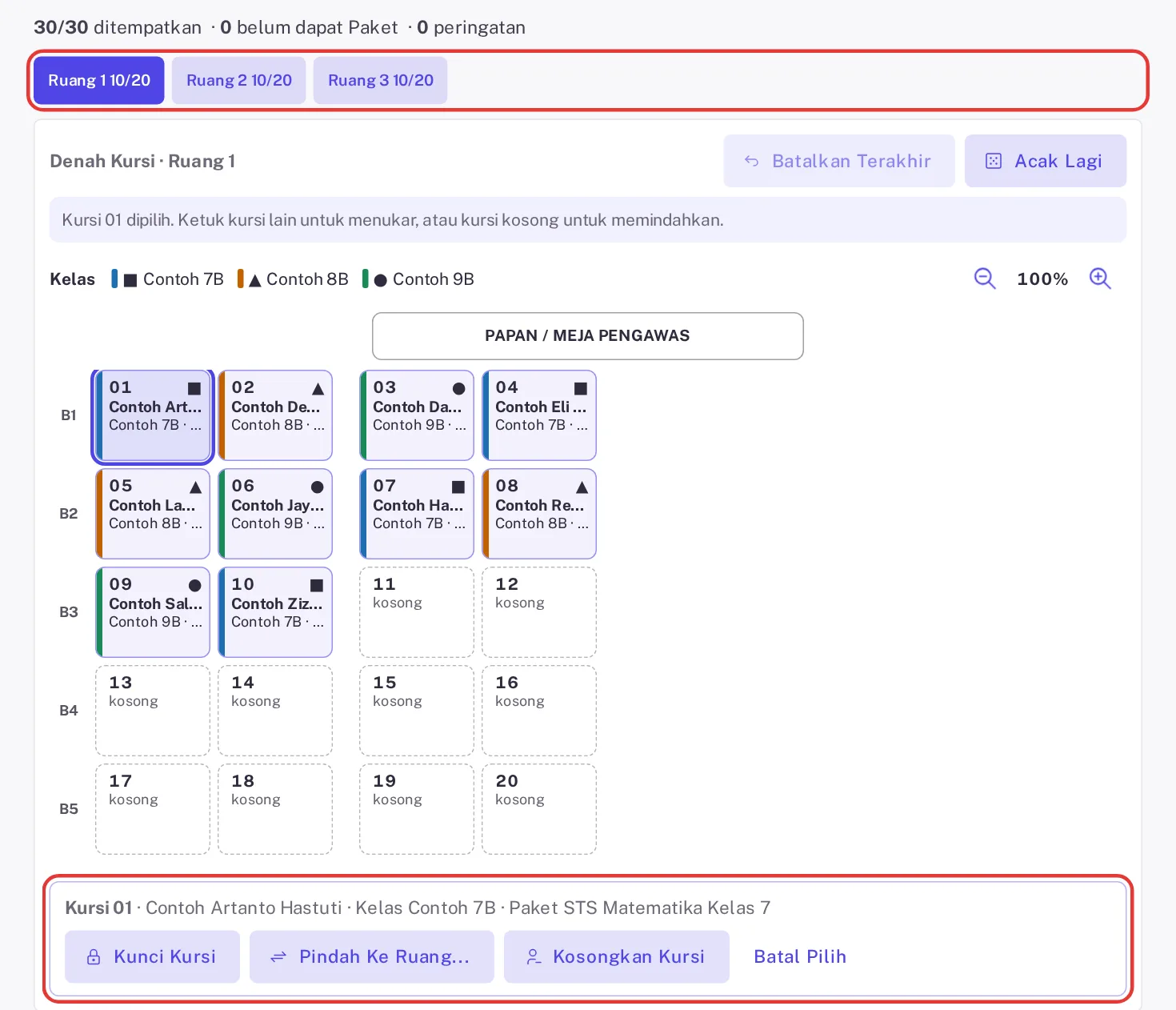
Task: Click the Contoh 7B class legend
Action: pyautogui.click(x=168, y=279)
